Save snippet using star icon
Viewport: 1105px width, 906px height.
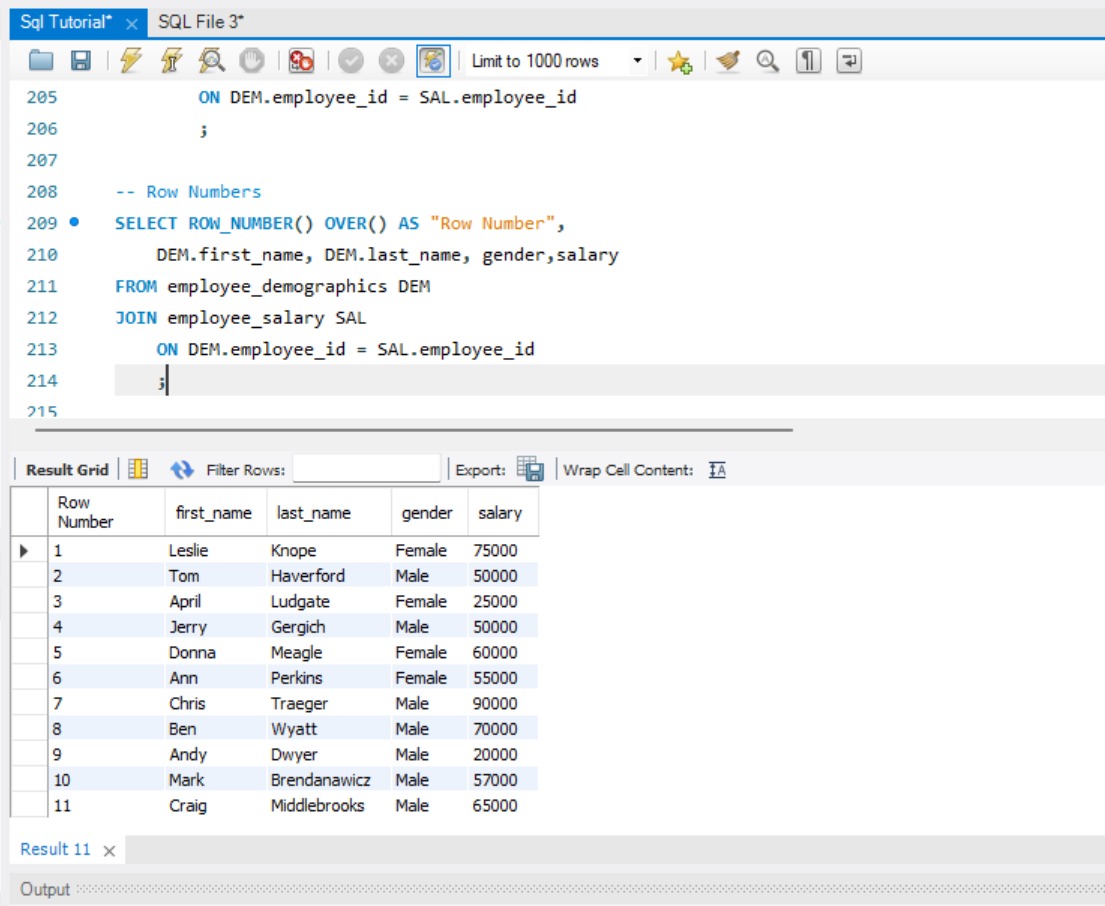(679, 62)
